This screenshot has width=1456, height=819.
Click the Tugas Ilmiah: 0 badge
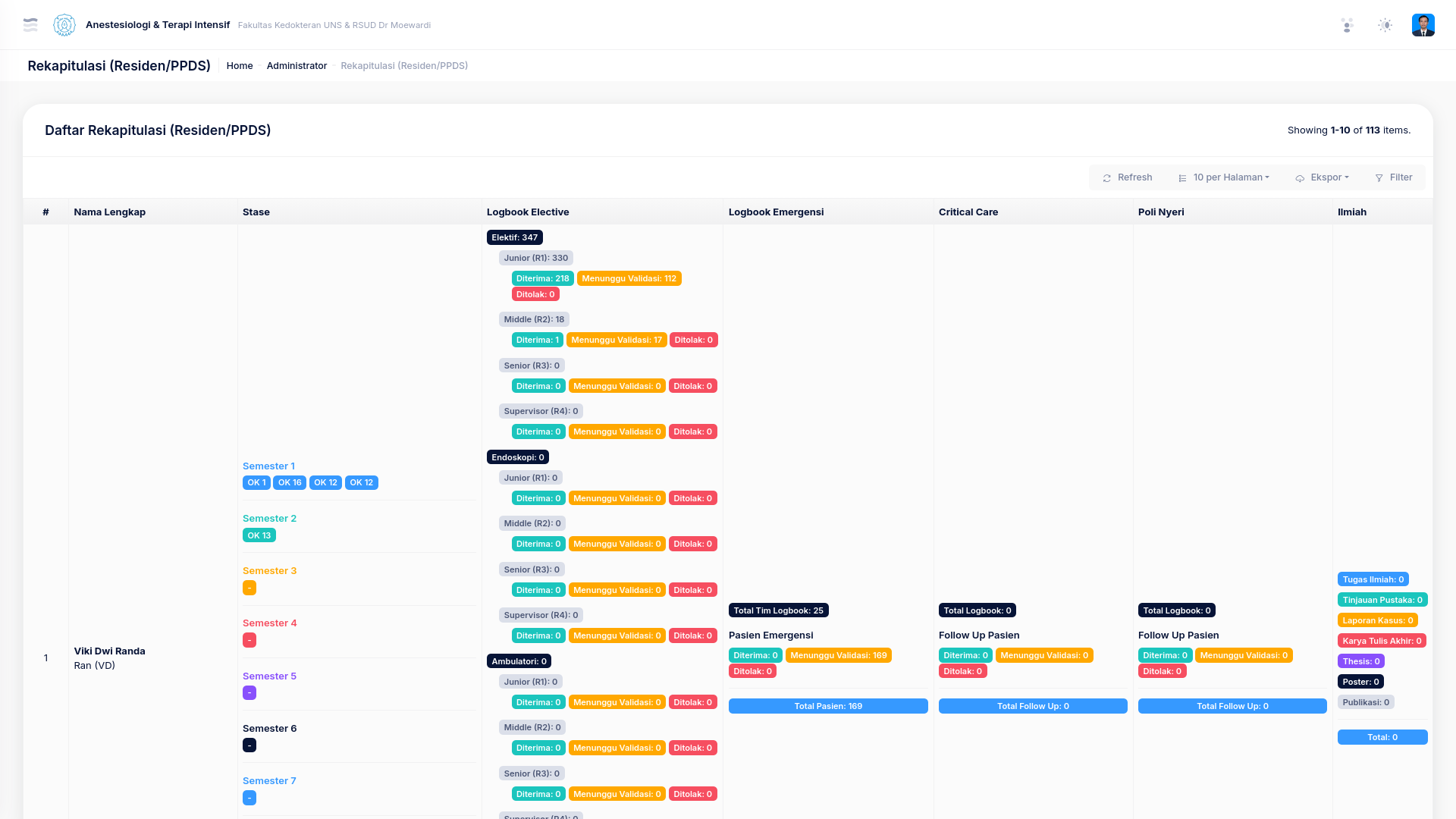(x=1373, y=580)
